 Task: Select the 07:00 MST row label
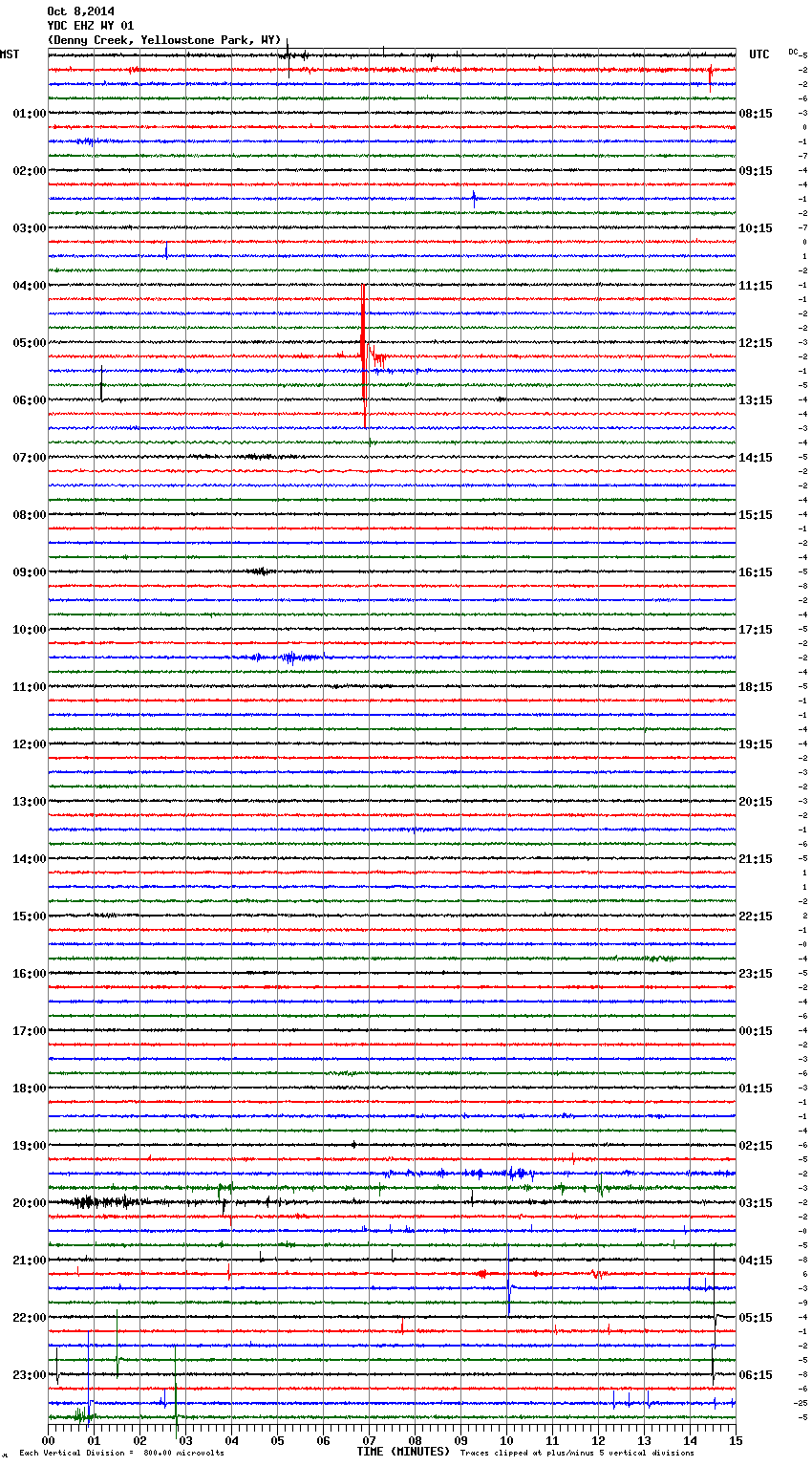click(x=30, y=458)
